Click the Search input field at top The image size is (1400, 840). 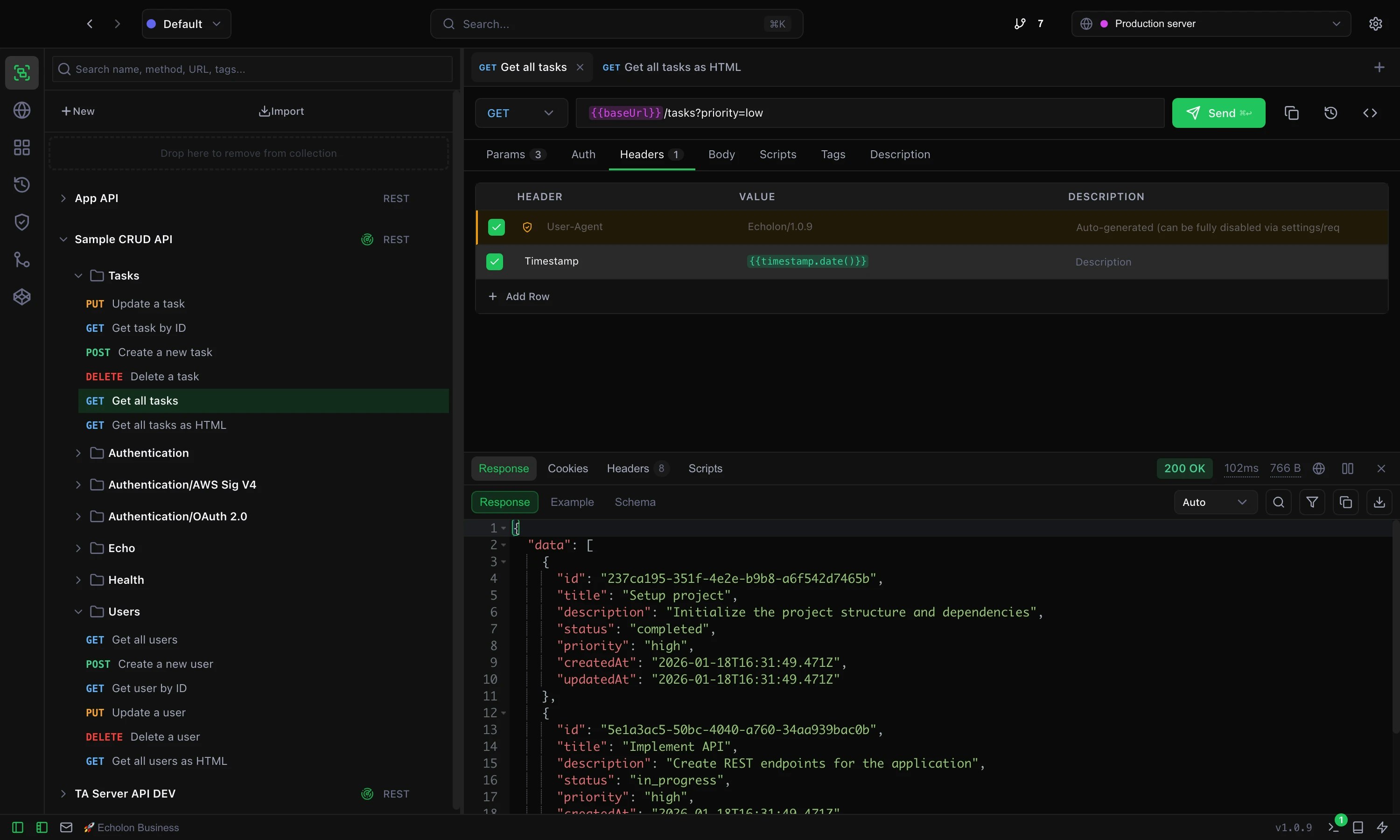coord(616,23)
